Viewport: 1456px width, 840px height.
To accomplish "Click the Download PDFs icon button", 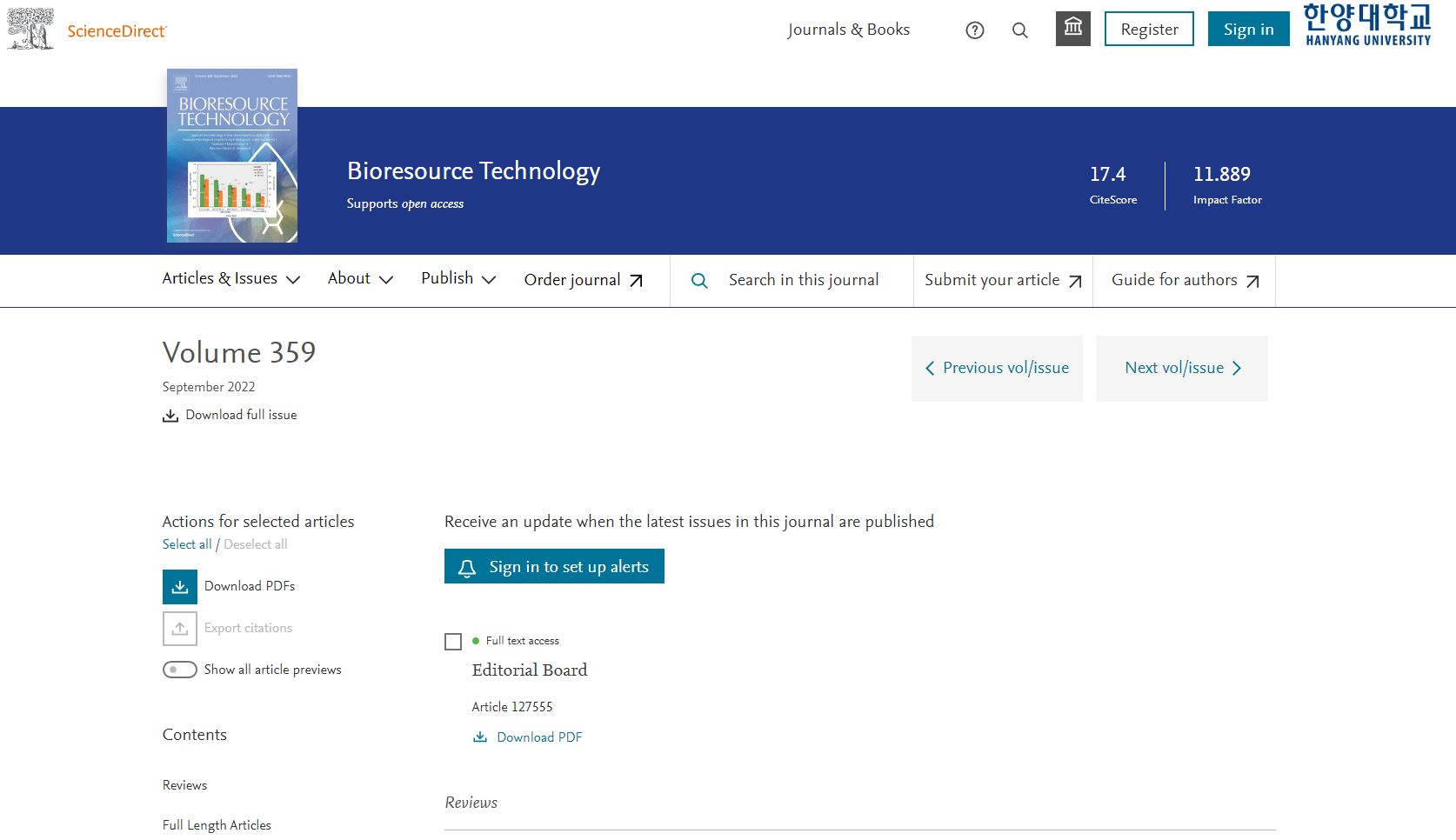I will point(180,587).
